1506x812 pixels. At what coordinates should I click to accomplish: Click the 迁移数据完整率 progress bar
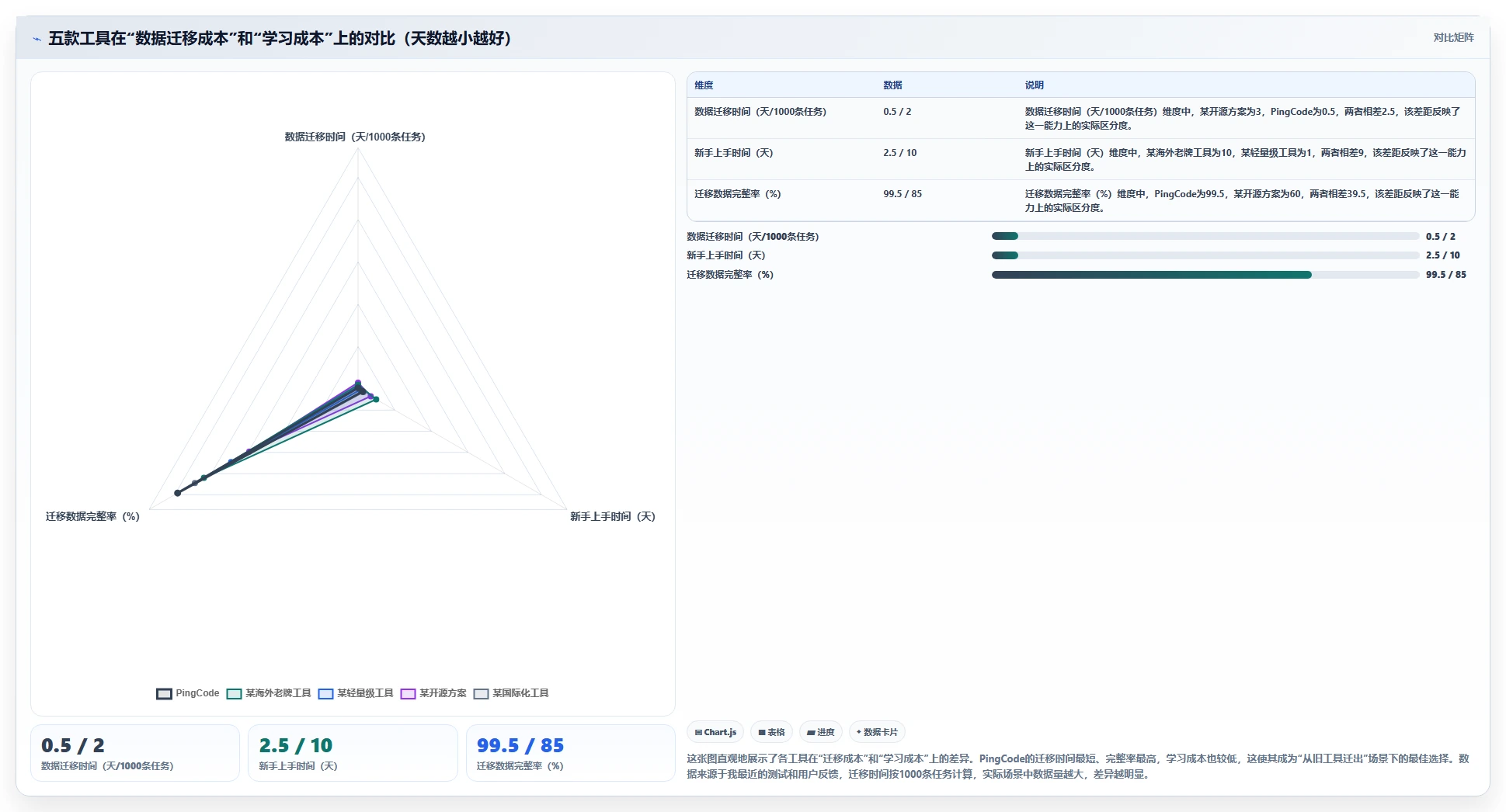pos(1205,275)
